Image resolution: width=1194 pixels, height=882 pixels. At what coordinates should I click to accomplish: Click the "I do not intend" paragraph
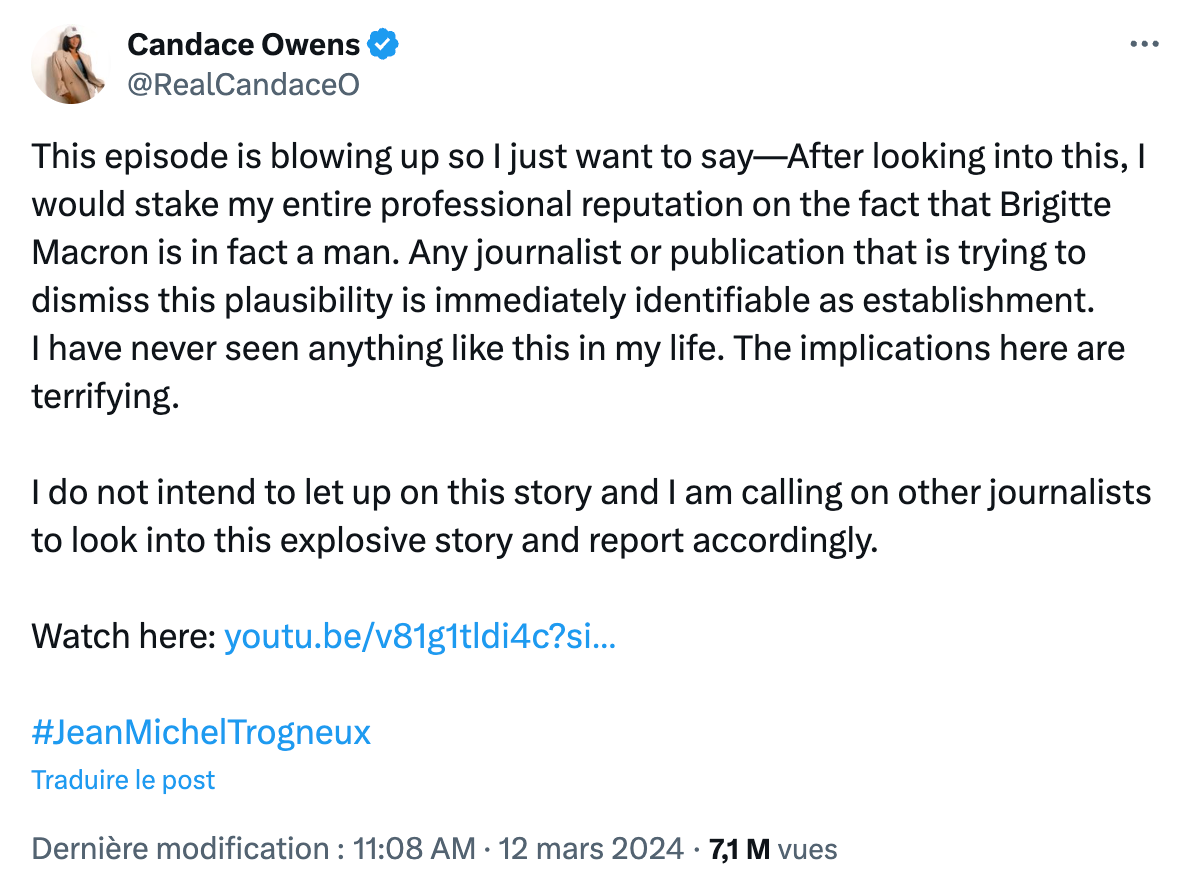pyautogui.click(x=591, y=516)
